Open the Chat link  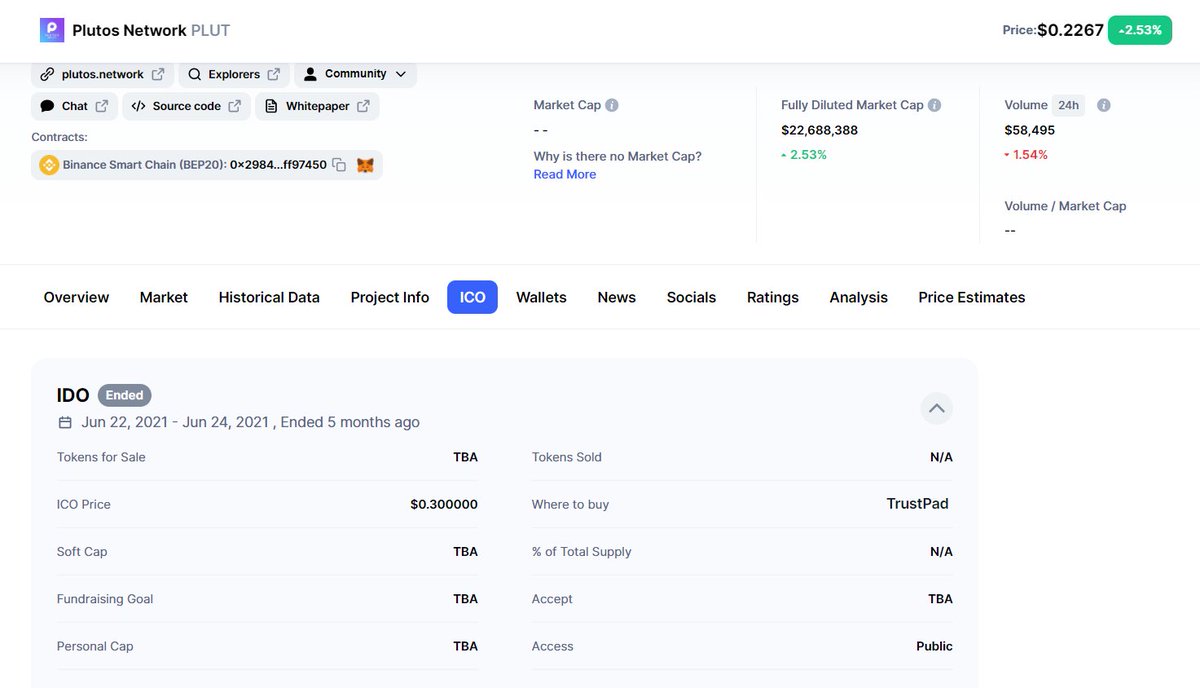[x=75, y=106]
